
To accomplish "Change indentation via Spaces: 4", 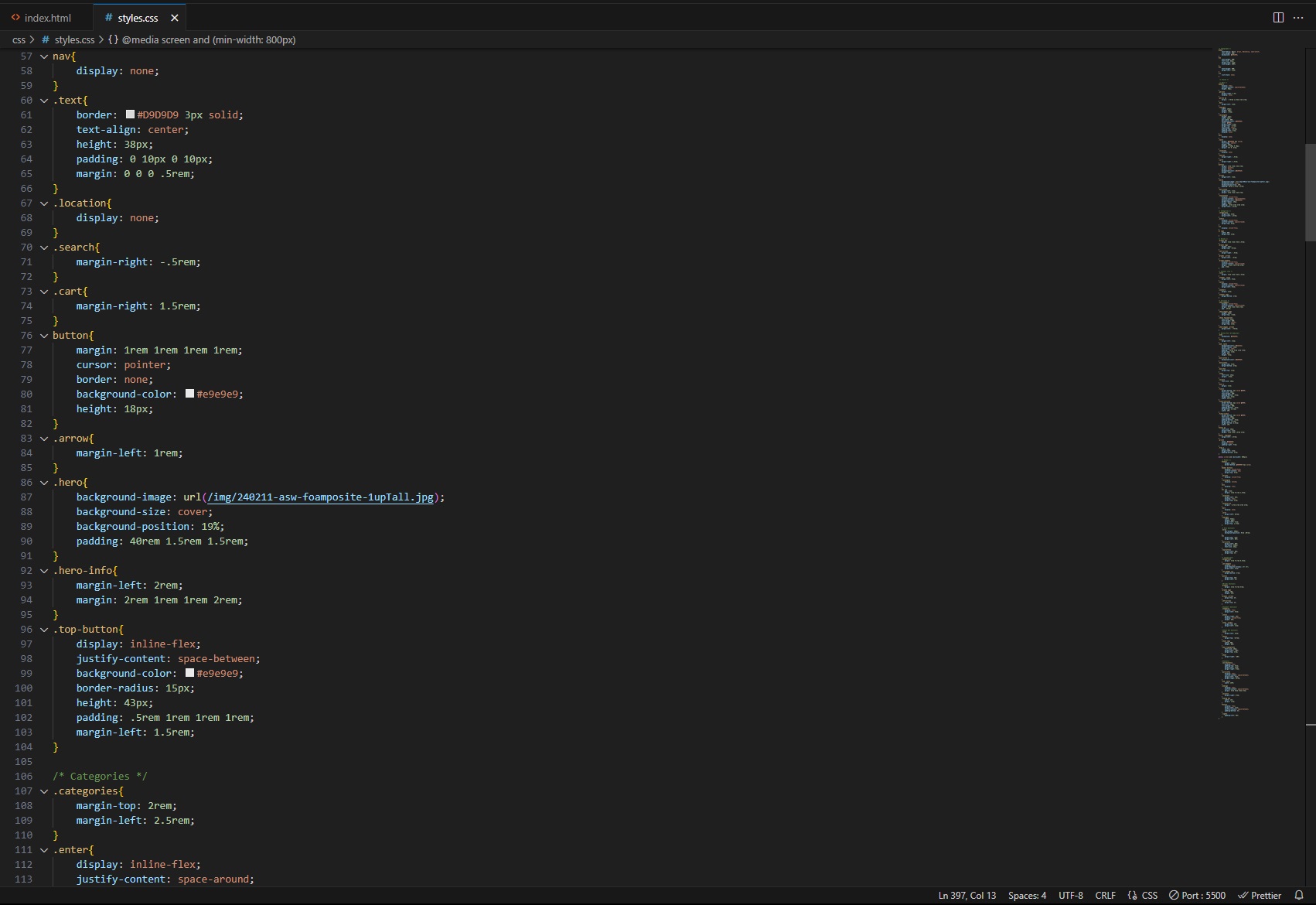I will pos(1027,895).
